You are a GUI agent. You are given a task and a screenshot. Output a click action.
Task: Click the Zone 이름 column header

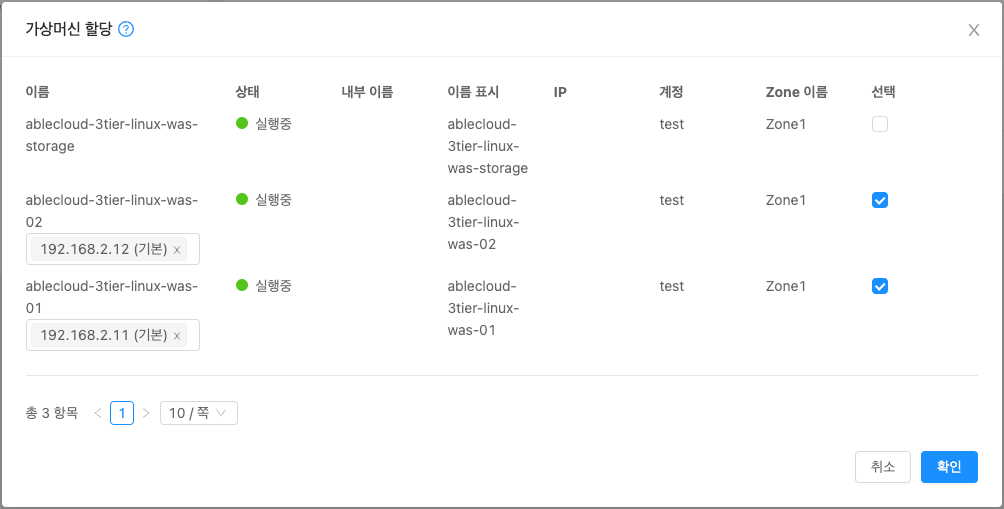tap(796, 92)
